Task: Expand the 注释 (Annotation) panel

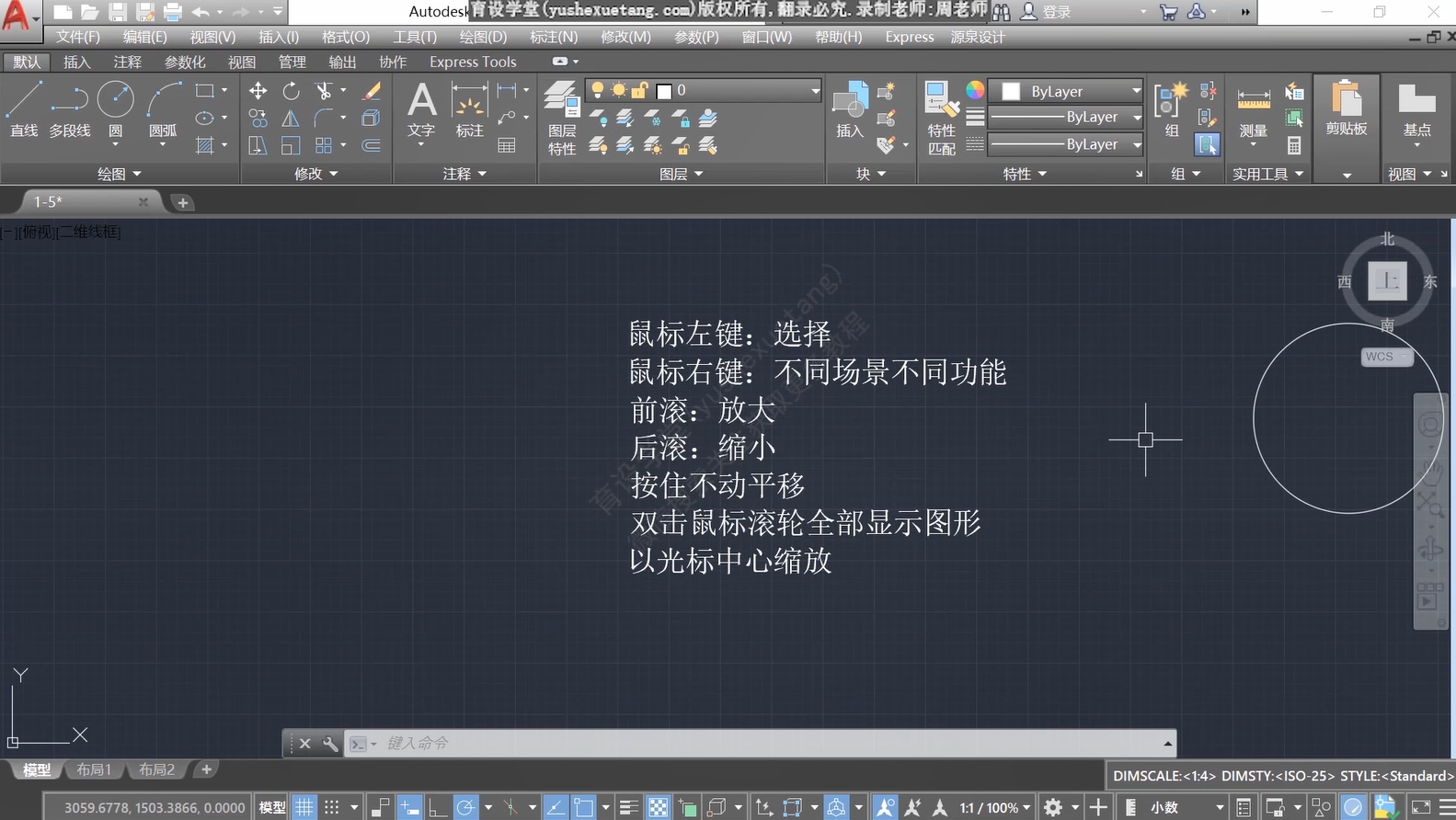Action: (464, 174)
